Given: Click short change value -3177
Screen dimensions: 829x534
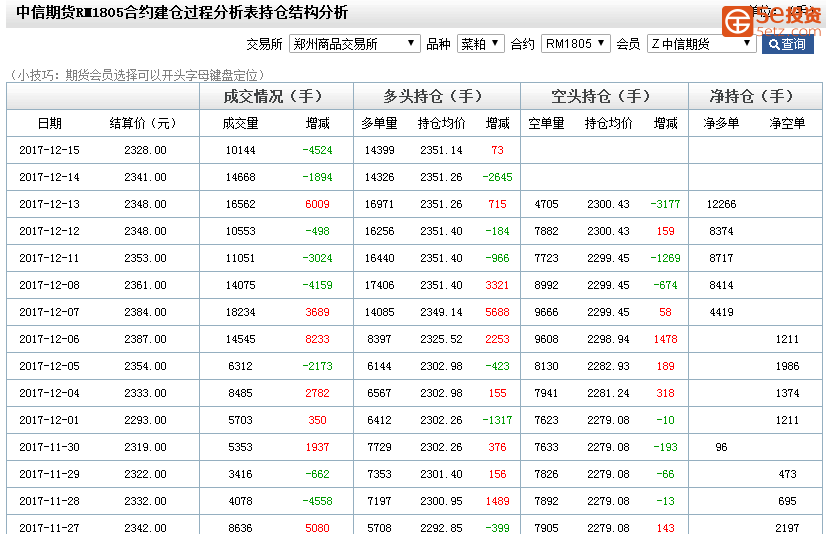Looking at the screenshot, I should (x=665, y=204).
